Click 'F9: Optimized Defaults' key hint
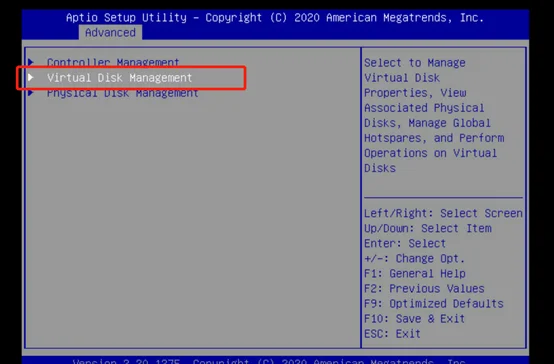This screenshot has width=554, height=364. point(434,304)
